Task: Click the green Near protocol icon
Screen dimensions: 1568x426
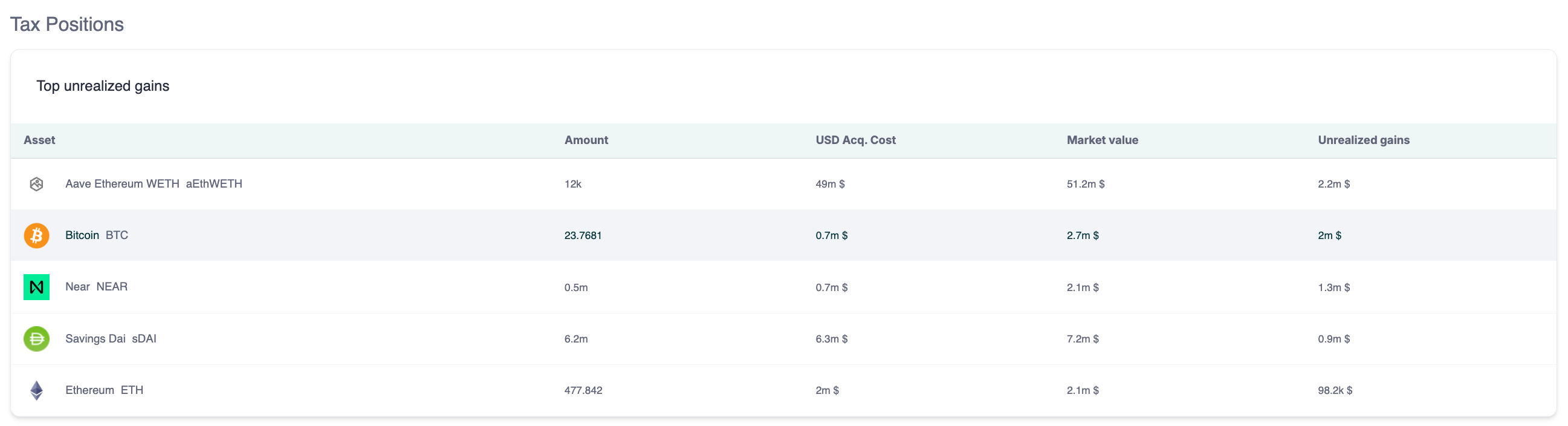Action: pyautogui.click(x=36, y=287)
